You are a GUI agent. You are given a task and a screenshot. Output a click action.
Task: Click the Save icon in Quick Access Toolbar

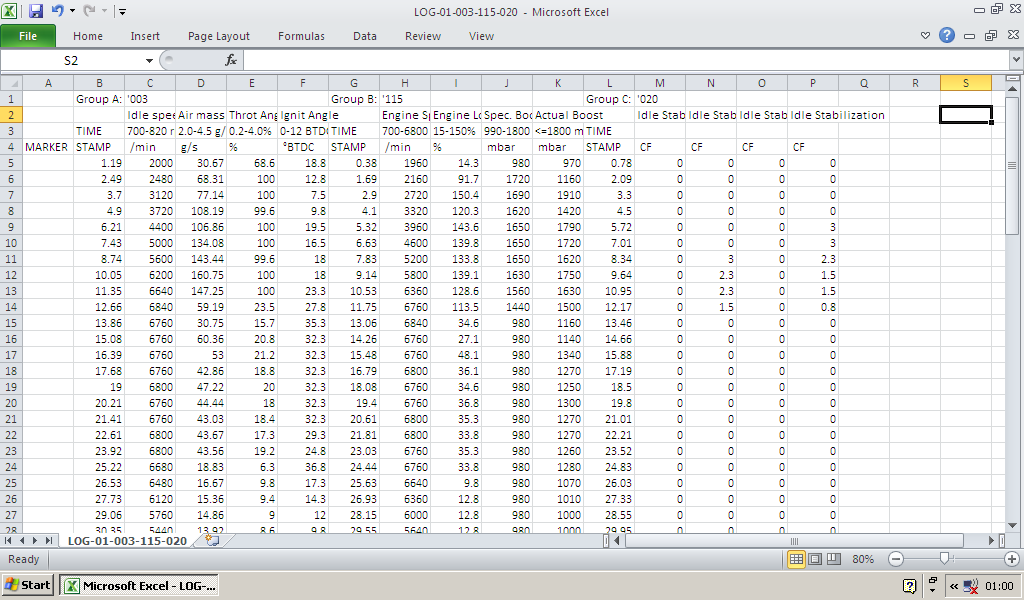[36, 11]
